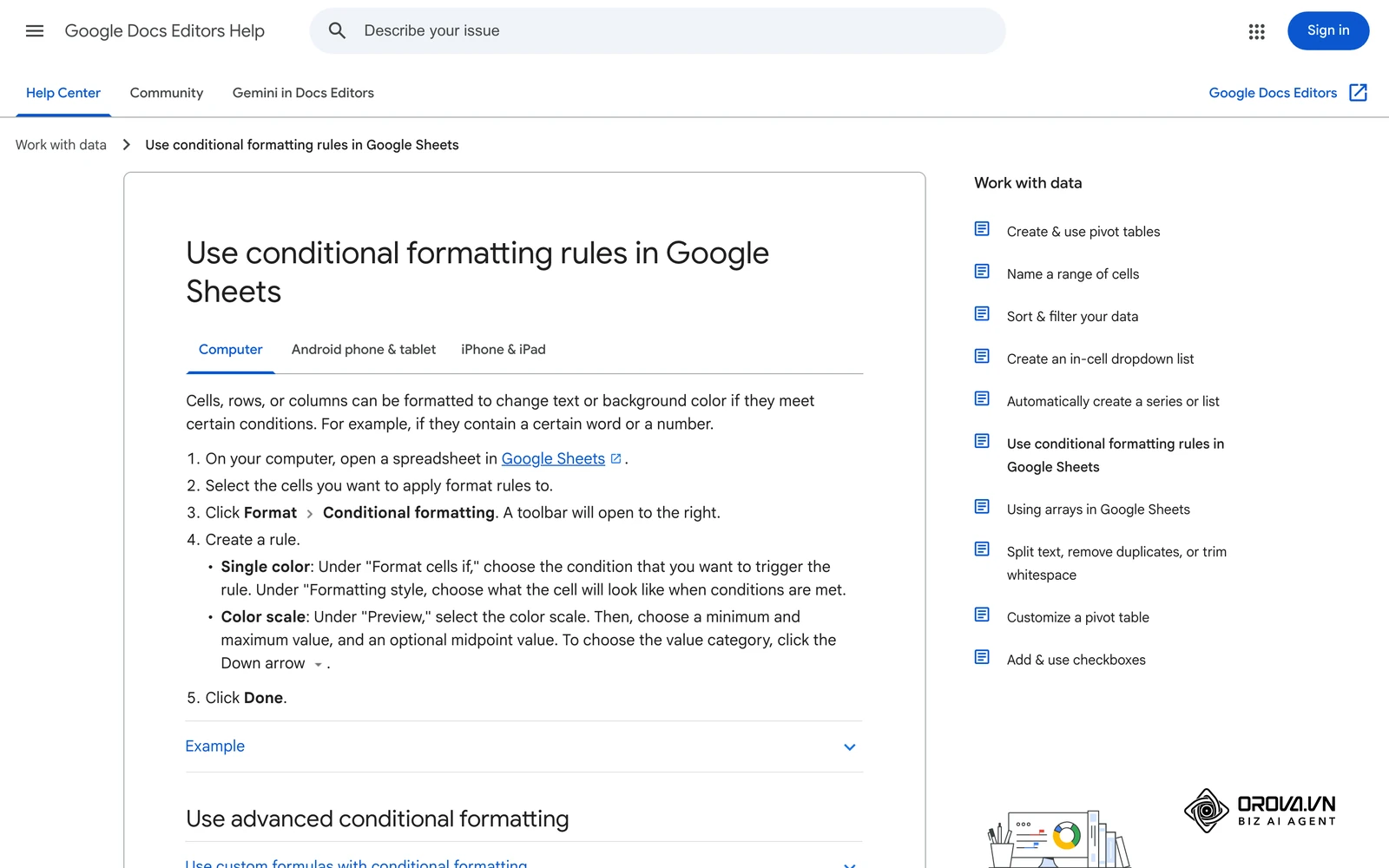Open the Community tab
The width and height of the screenshot is (1389, 868).
click(167, 93)
